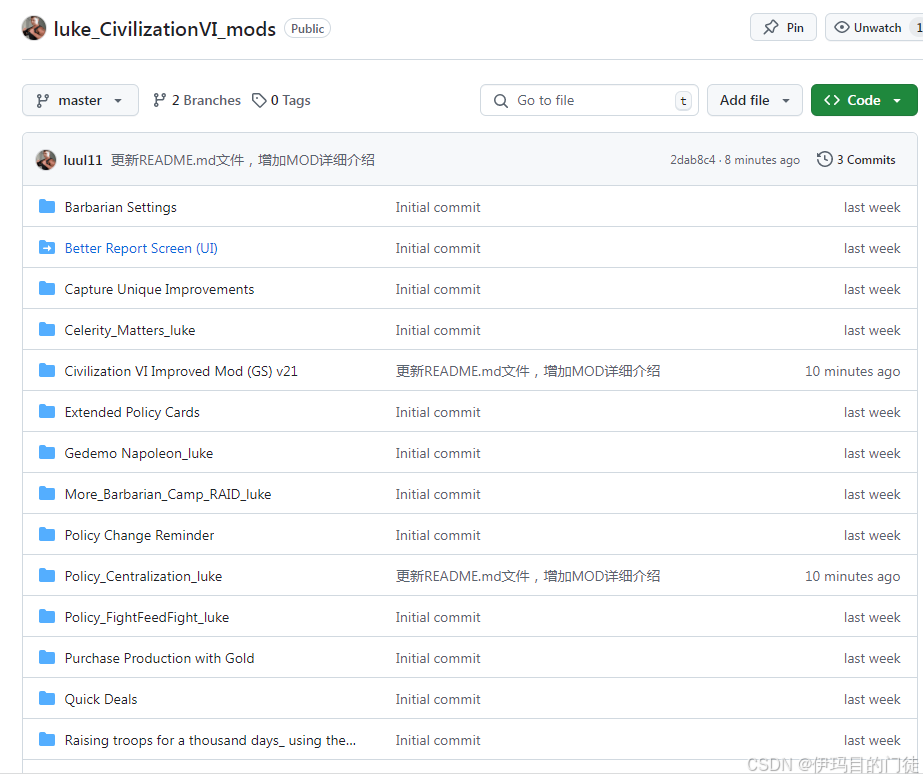
Task: Click the folder icon for Capture Unique Improvements
Action: point(47,288)
